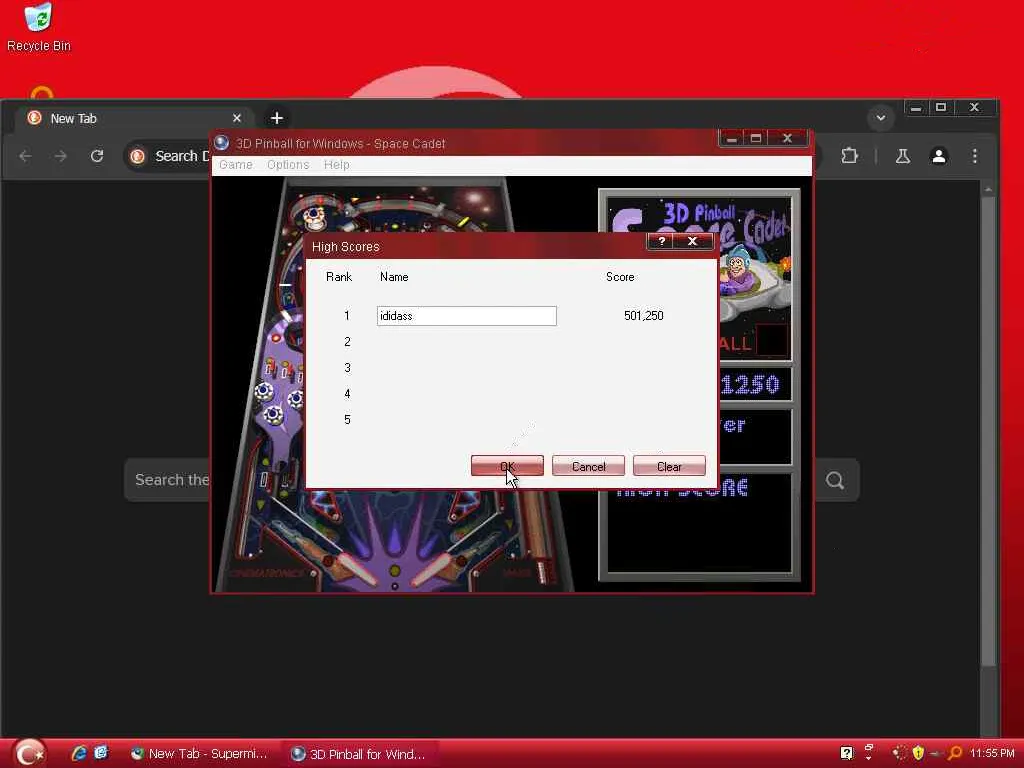Image resolution: width=1024 pixels, height=768 pixels.
Task: Launch Internet Explorer from quick launch
Action: point(79,754)
